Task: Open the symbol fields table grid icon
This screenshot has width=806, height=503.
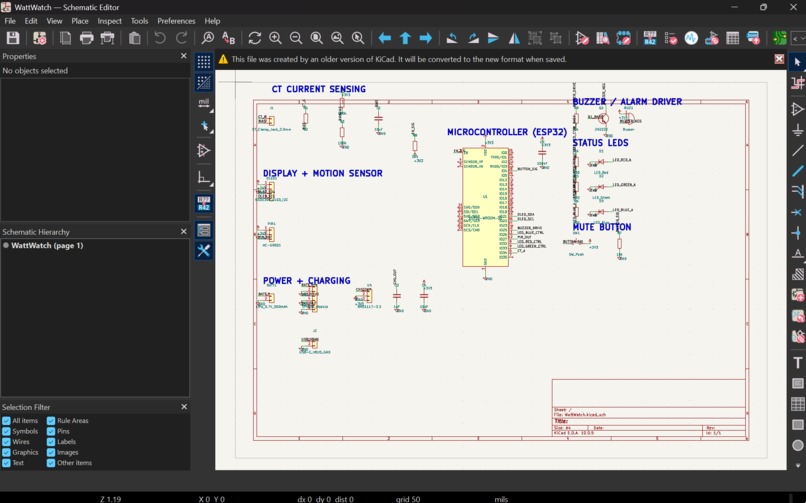Action: click(732, 38)
